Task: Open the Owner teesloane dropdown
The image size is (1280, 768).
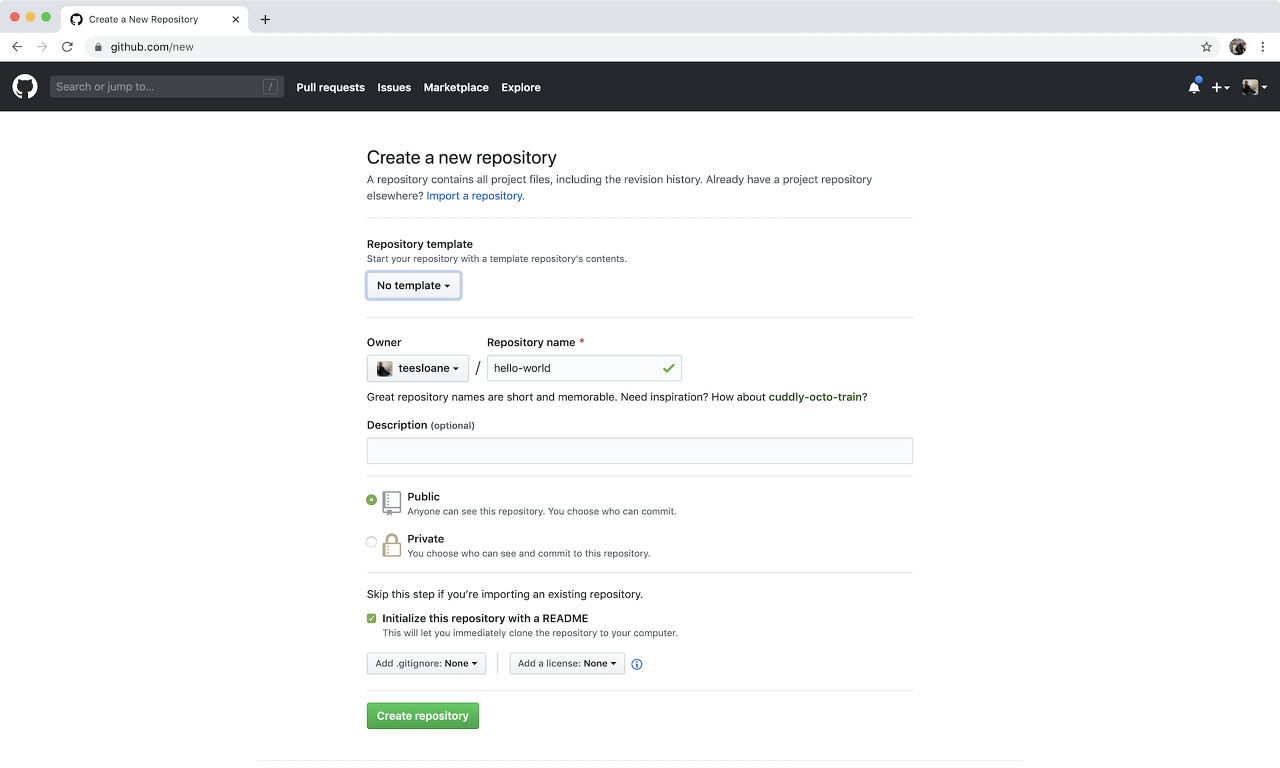Action: [418, 368]
